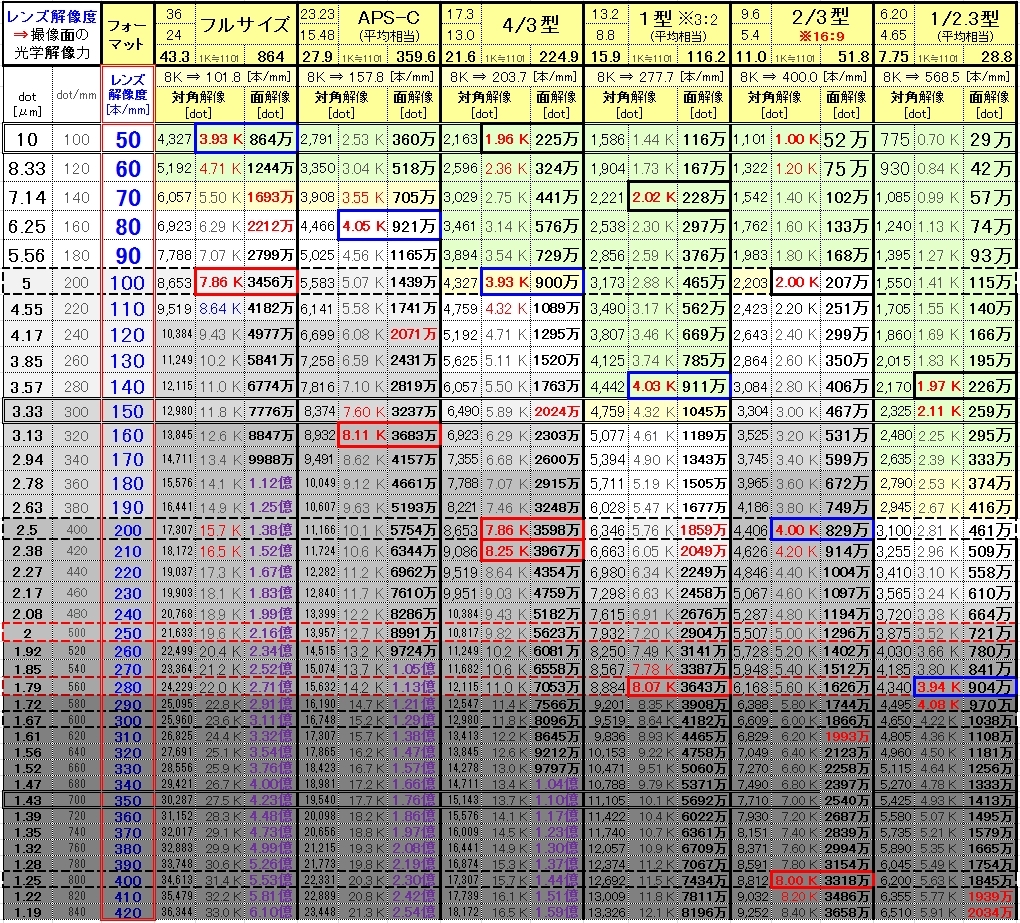This screenshot has height=923, width=1020.
Task: Select the 904万 cell
Action: click(x=989, y=687)
